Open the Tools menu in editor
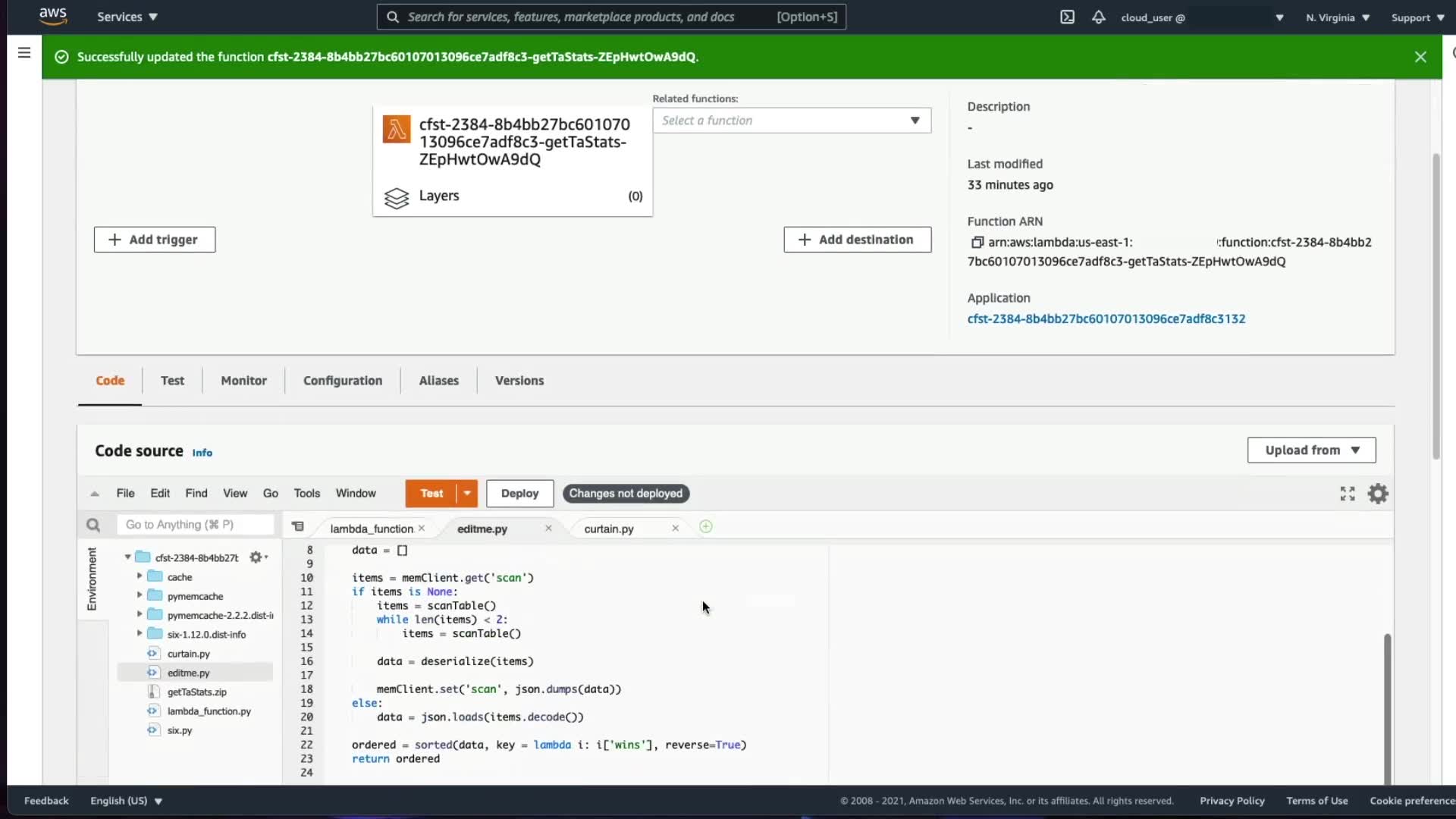 (x=306, y=494)
